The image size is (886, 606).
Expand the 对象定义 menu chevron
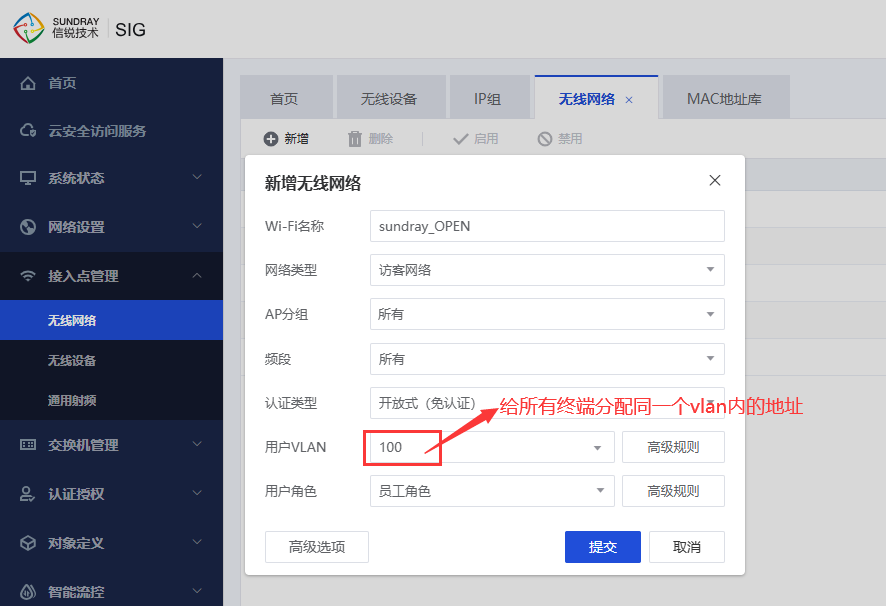pos(197,542)
